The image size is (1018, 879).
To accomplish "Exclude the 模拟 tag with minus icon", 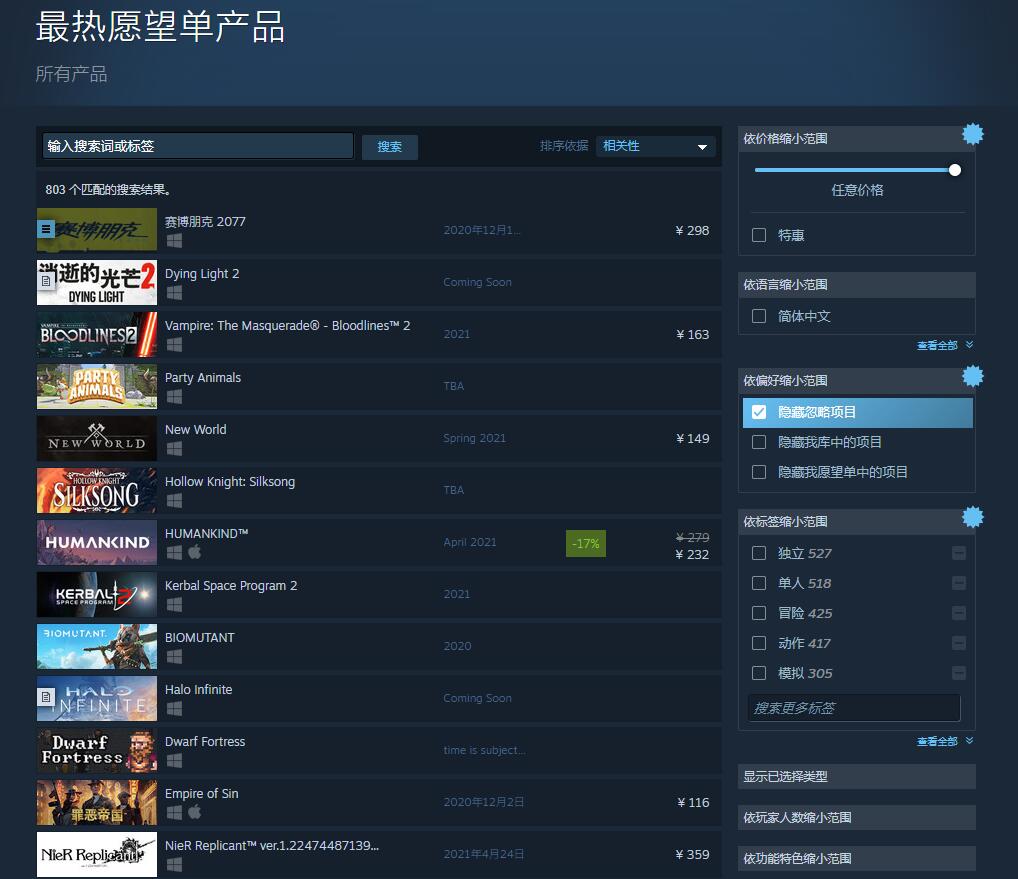I will 958,673.
